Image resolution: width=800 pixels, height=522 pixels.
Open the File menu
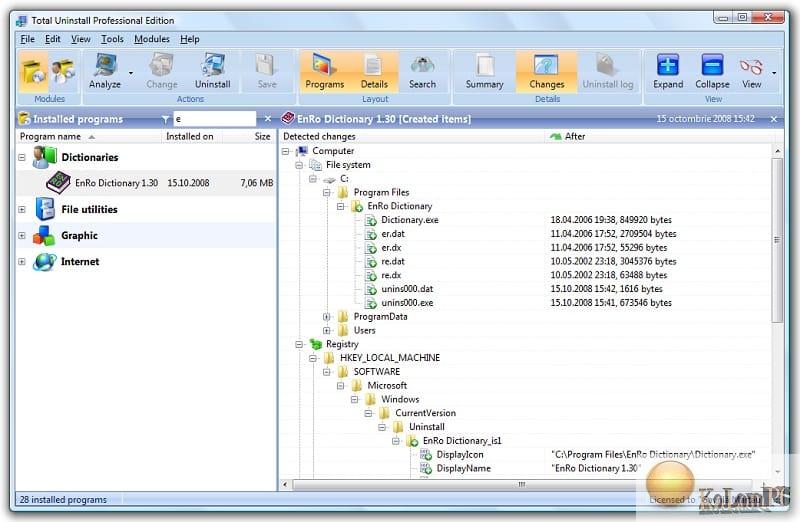(x=27, y=39)
